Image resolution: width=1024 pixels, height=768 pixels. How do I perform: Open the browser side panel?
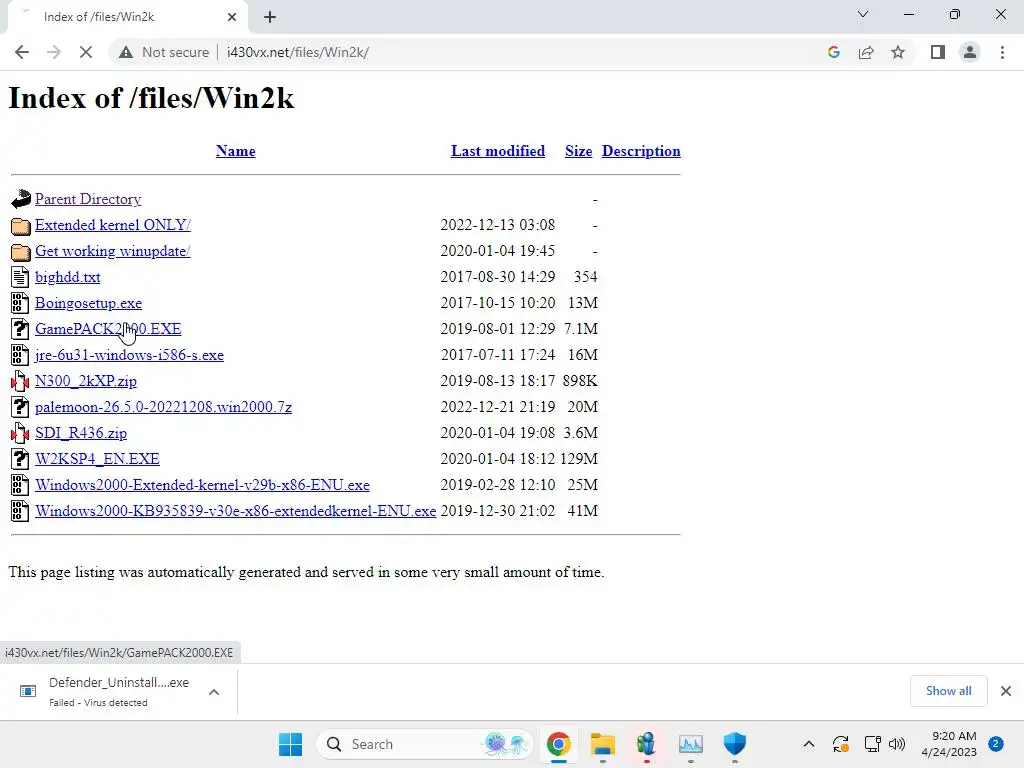[x=938, y=52]
